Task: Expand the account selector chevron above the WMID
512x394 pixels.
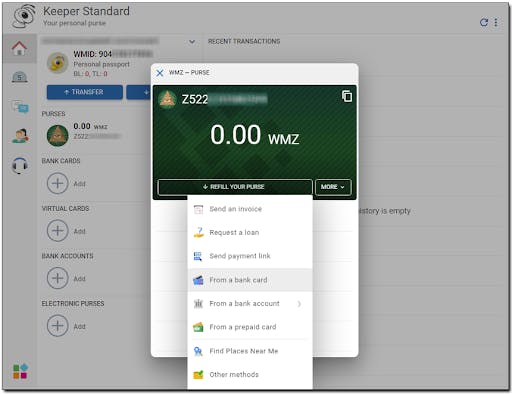Action: [x=192, y=42]
